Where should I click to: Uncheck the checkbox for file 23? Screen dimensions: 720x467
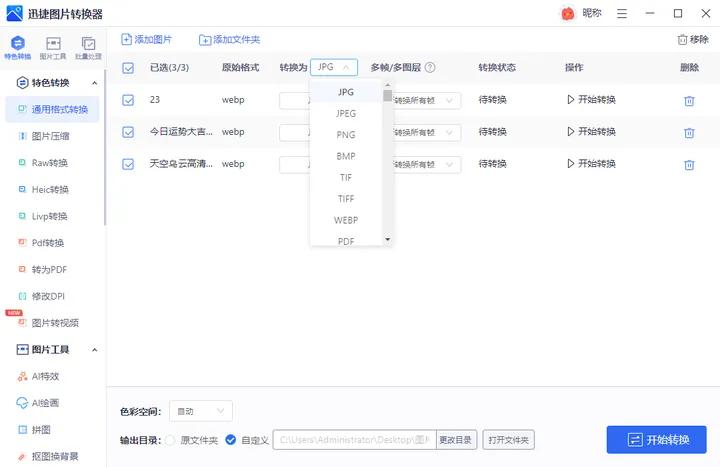point(128,100)
